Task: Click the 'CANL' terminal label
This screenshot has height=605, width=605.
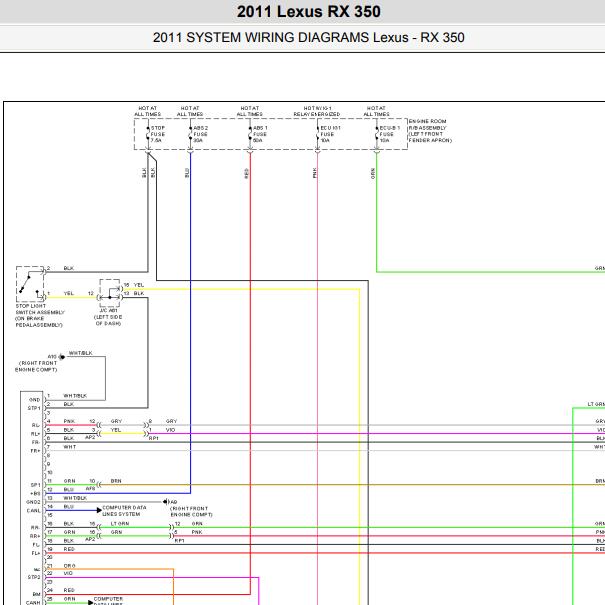Action: pos(34,510)
